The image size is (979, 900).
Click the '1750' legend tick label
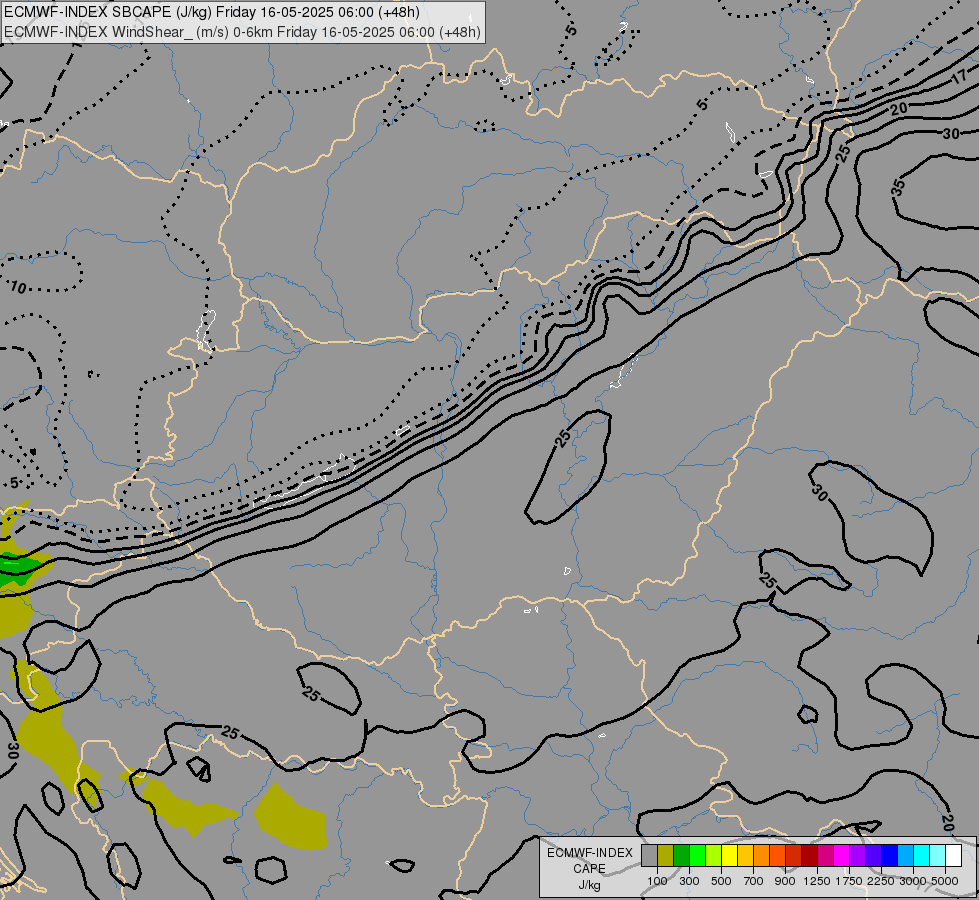click(x=849, y=881)
